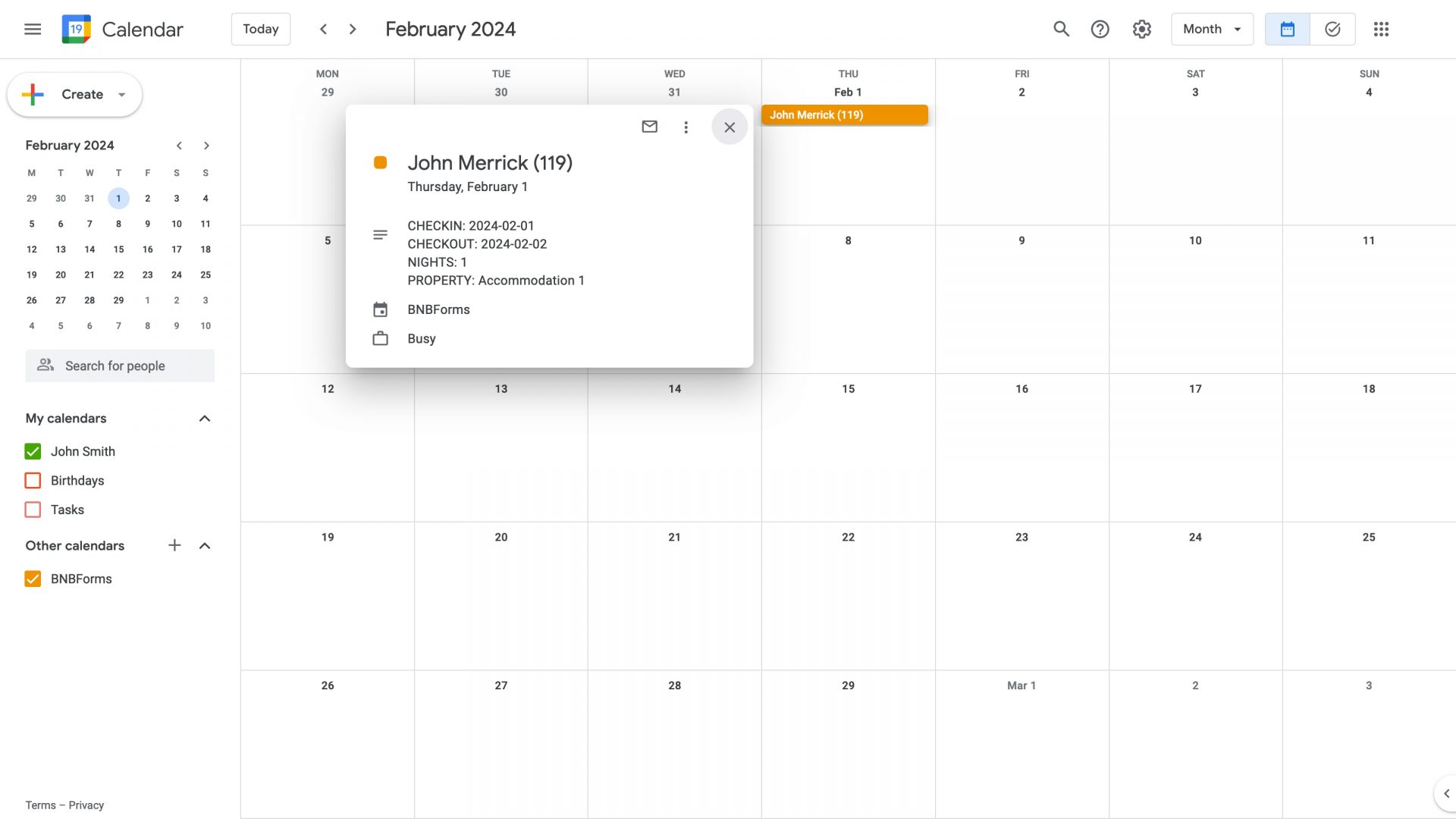1456x819 pixels.
Task: Disable the BNBForms calendar
Action: (x=33, y=579)
